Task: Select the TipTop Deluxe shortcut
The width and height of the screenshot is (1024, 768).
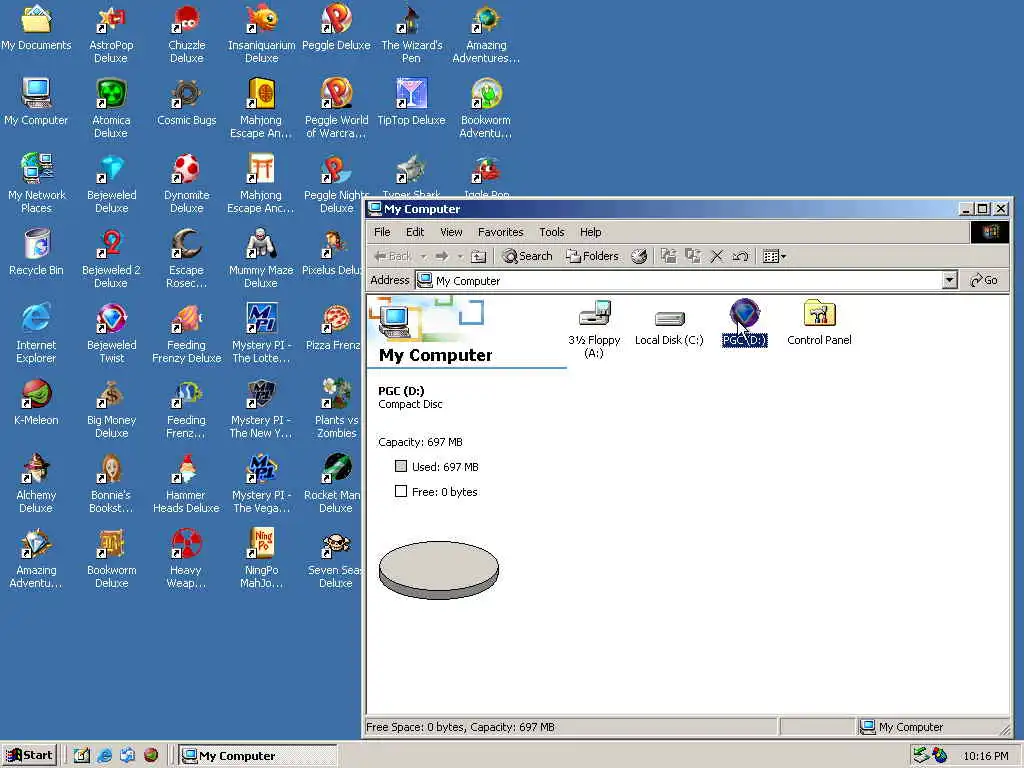Action: [411, 102]
